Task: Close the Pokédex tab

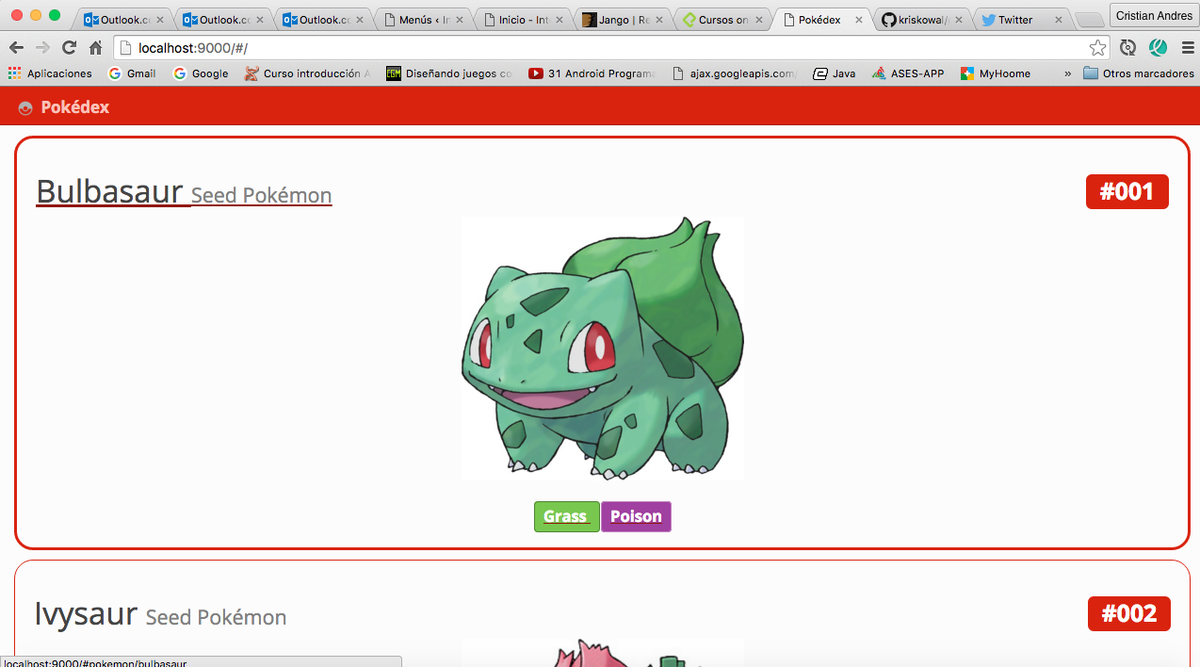Action: (x=859, y=19)
